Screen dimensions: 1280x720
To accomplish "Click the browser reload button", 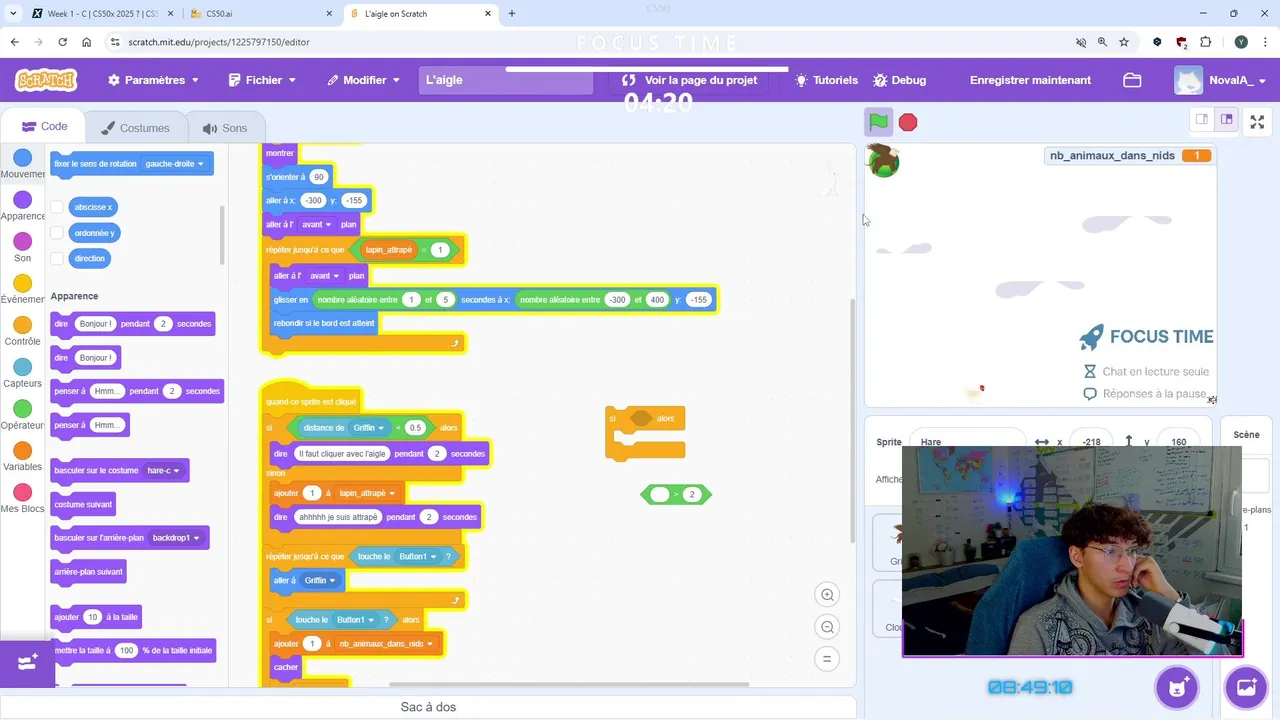I will coord(63,42).
